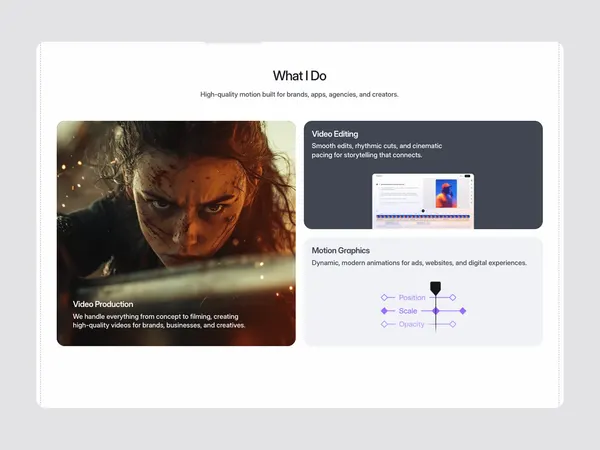Select the "Position" keyframe label
This screenshot has width=600, height=450.
tap(412, 298)
